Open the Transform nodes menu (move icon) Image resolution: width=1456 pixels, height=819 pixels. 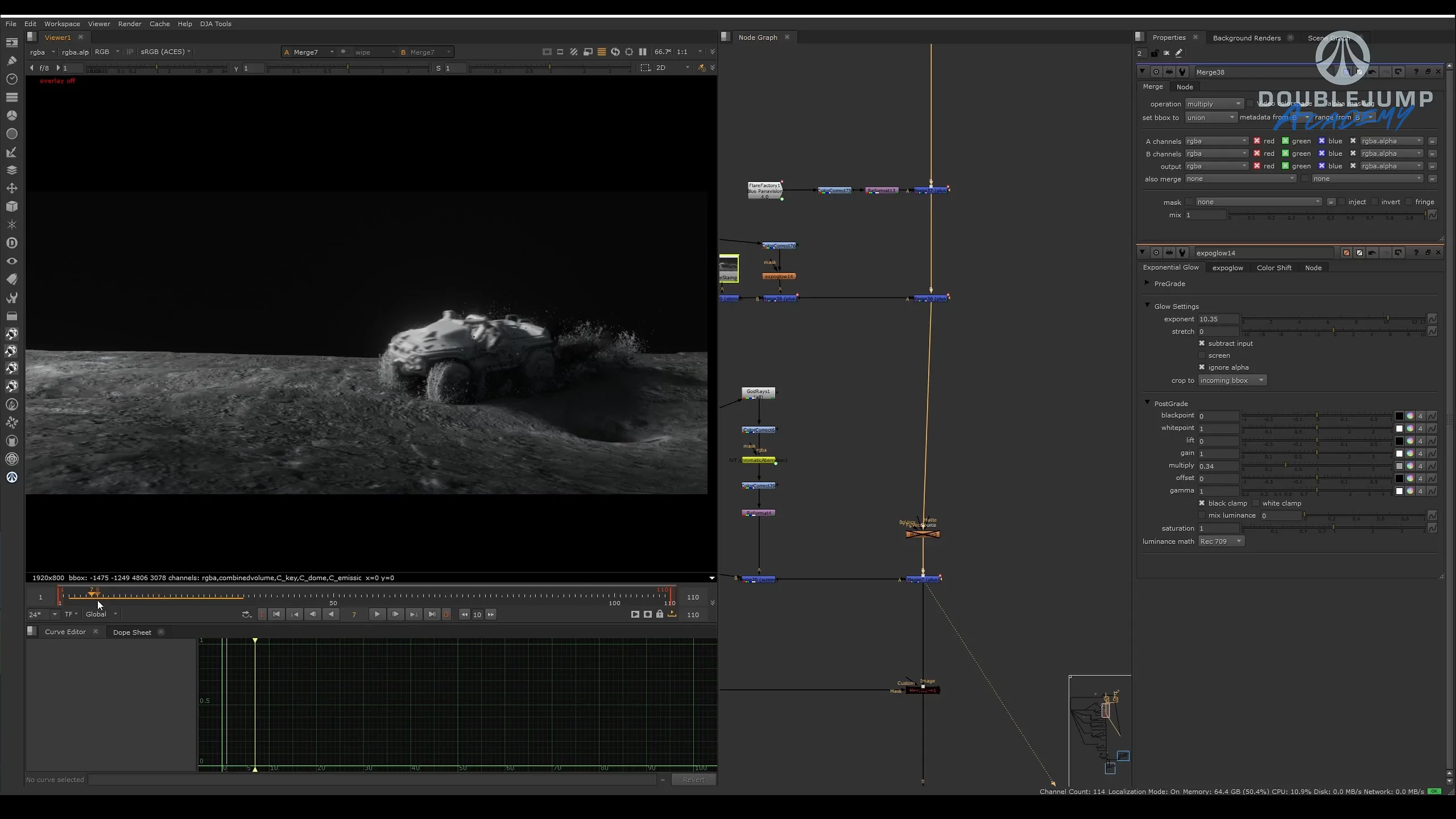[x=12, y=188]
